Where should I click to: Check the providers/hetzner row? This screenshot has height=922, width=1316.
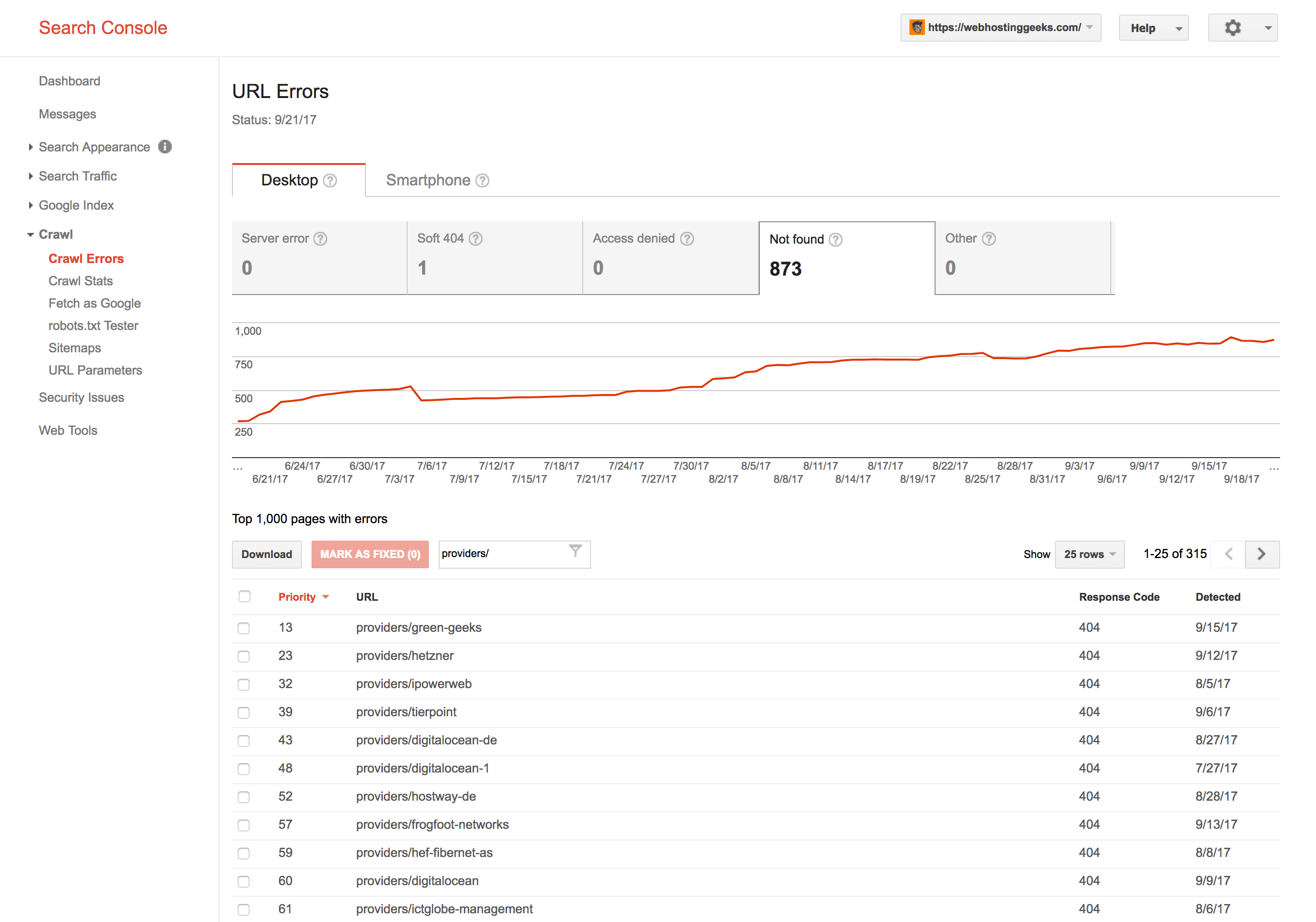pyautogui.click(x=244, y=656)
